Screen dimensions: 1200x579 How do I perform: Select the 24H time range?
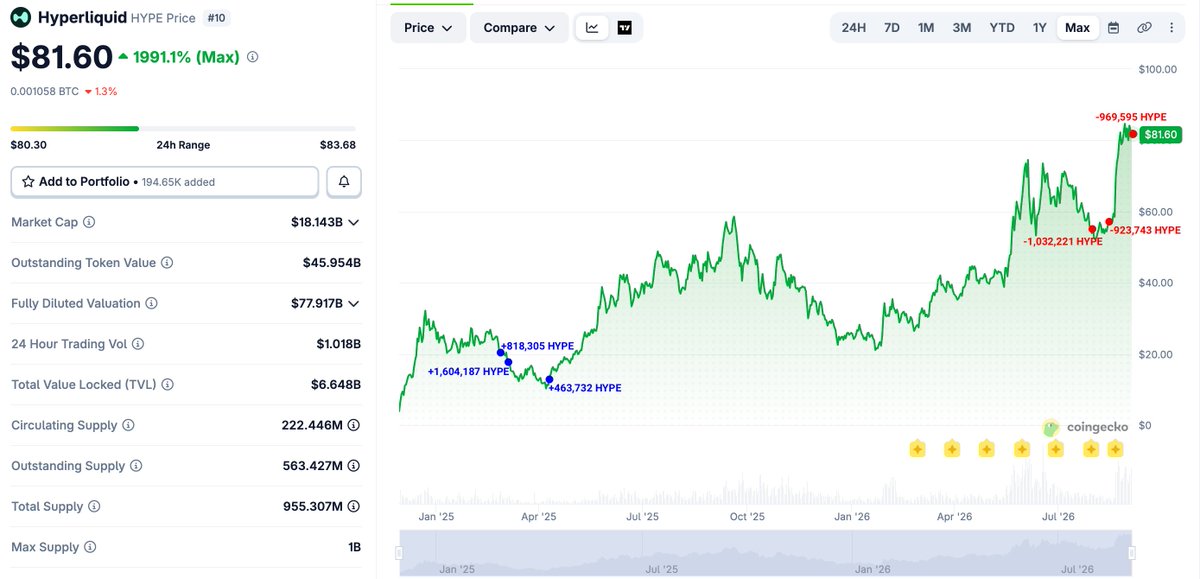pyautogui.click(x=854, y=28)
